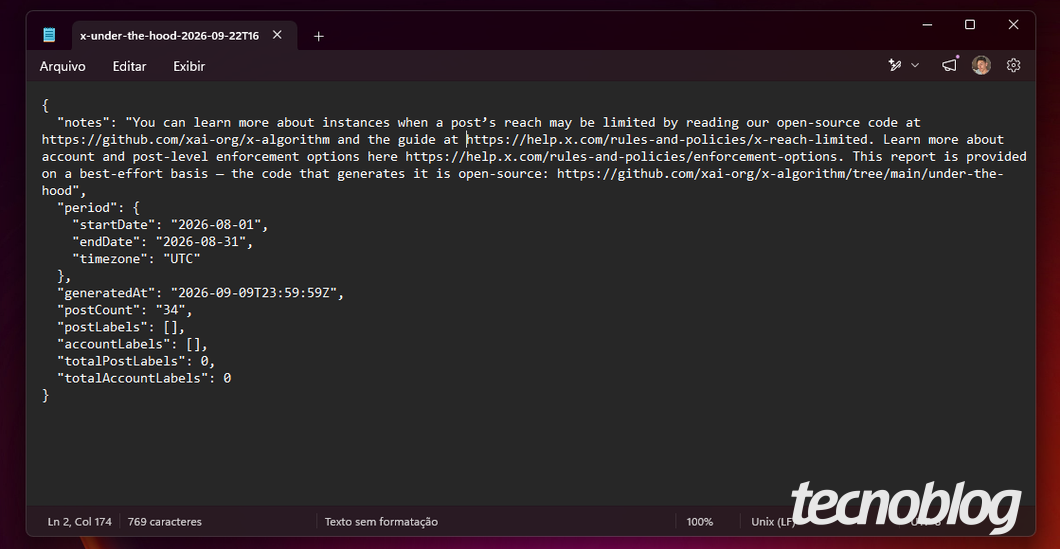Add a new tab with the plus button
1060x549 pixels.
318,37
